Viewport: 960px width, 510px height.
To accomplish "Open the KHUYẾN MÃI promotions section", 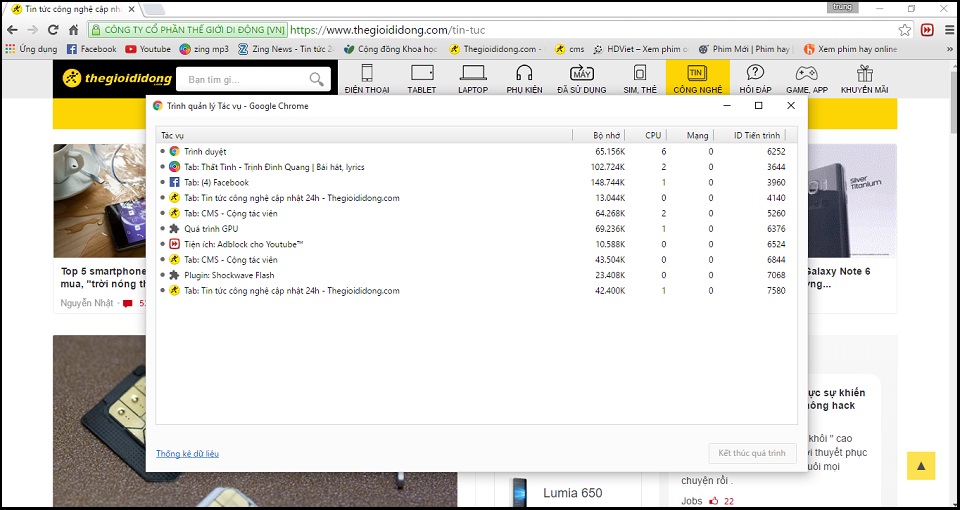I will 864,79.
